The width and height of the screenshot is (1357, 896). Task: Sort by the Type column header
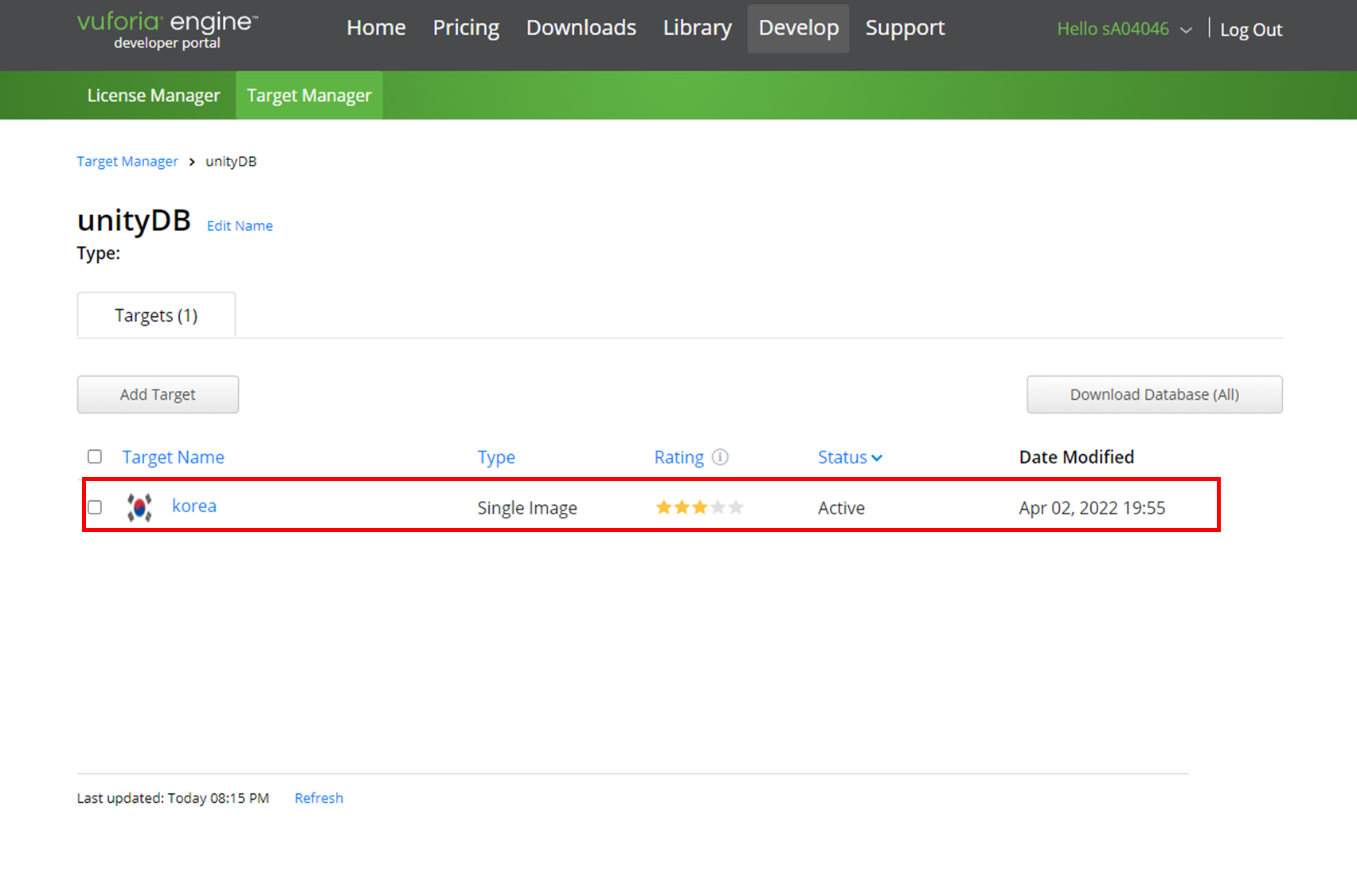tap(496, 457)
